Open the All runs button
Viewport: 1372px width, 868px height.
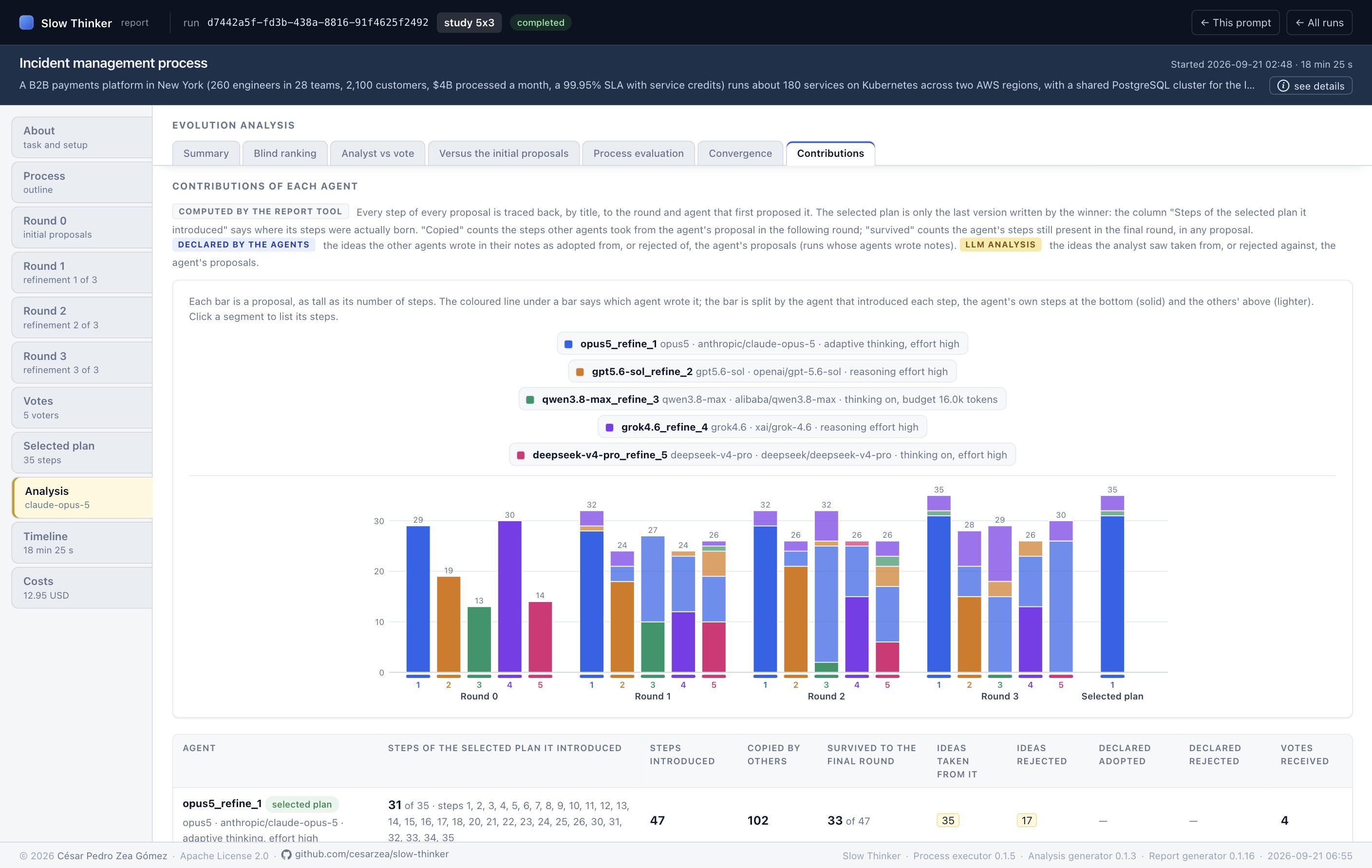1318,23
